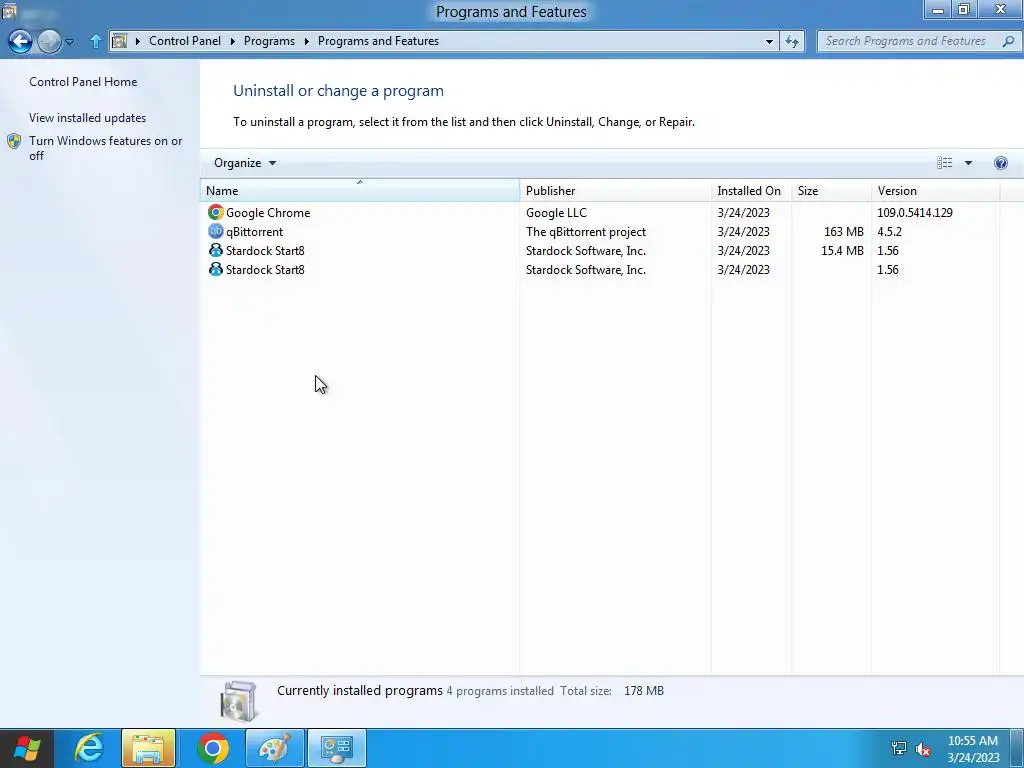The image size is (1024, 768).
Task: Click The qBittorrent project publisher cell
Action: click(x=586, y=232)
